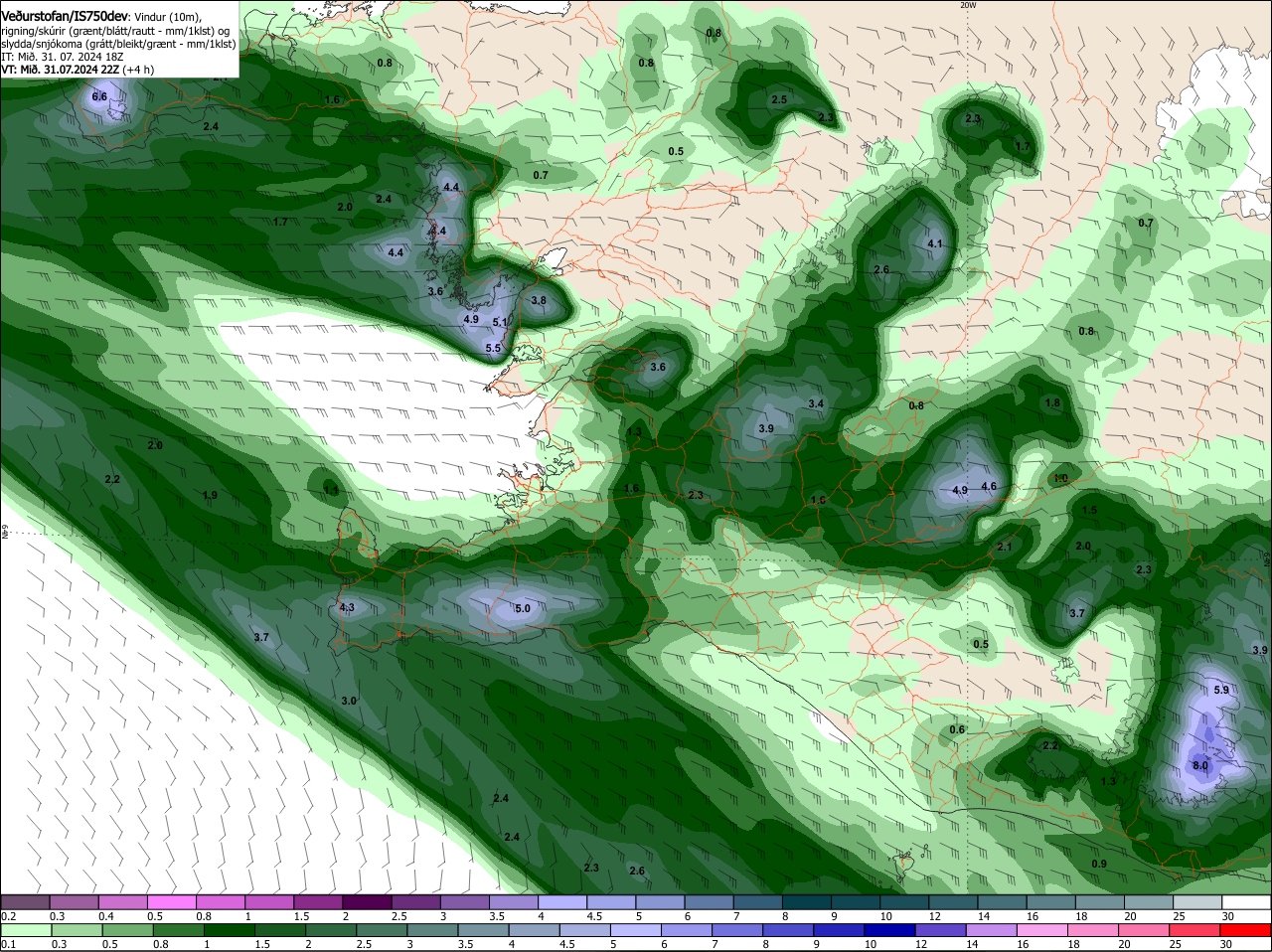Click the VT: Mið. 31.07.2024 22Z (+4 h) line
Image resolution: width=1272 pixels, height=952 pixels.
[x=78, y=70]
